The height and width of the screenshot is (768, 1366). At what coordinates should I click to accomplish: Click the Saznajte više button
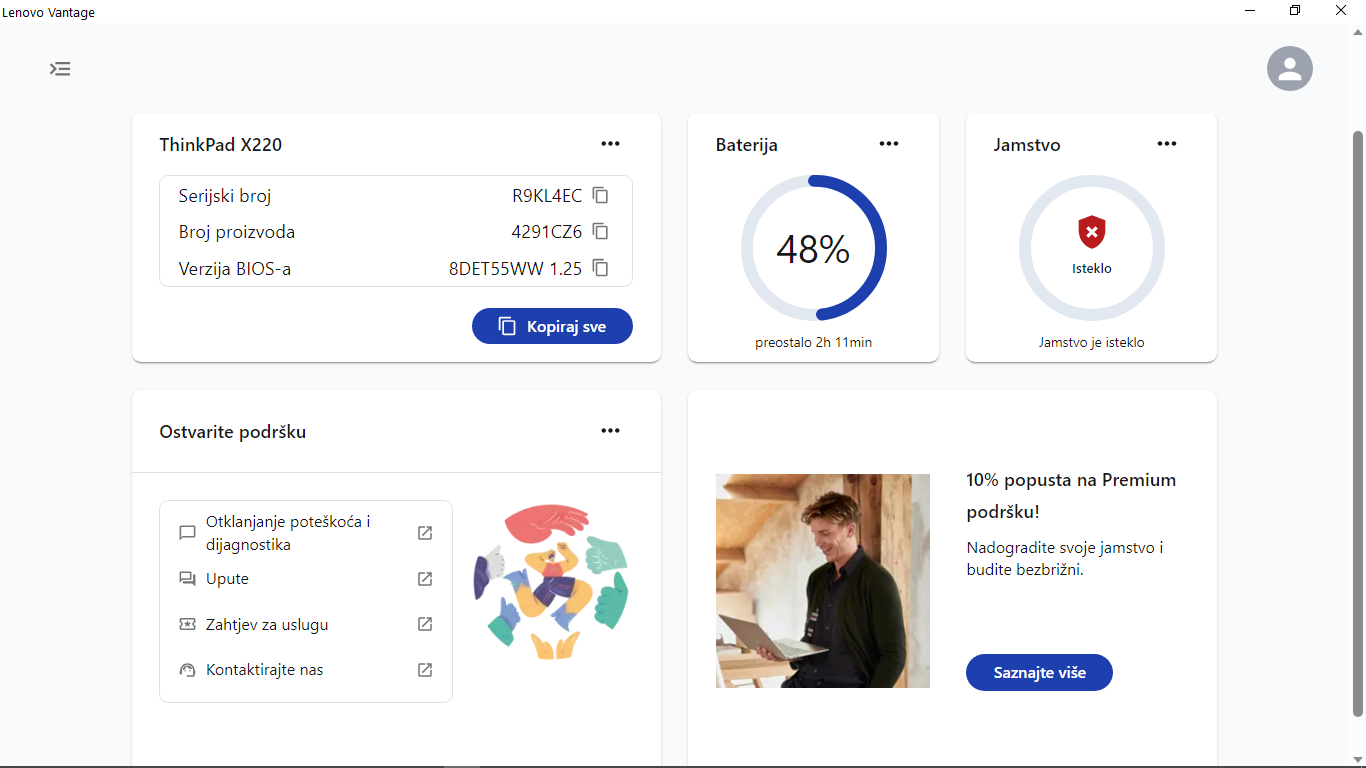[1039, 673]
